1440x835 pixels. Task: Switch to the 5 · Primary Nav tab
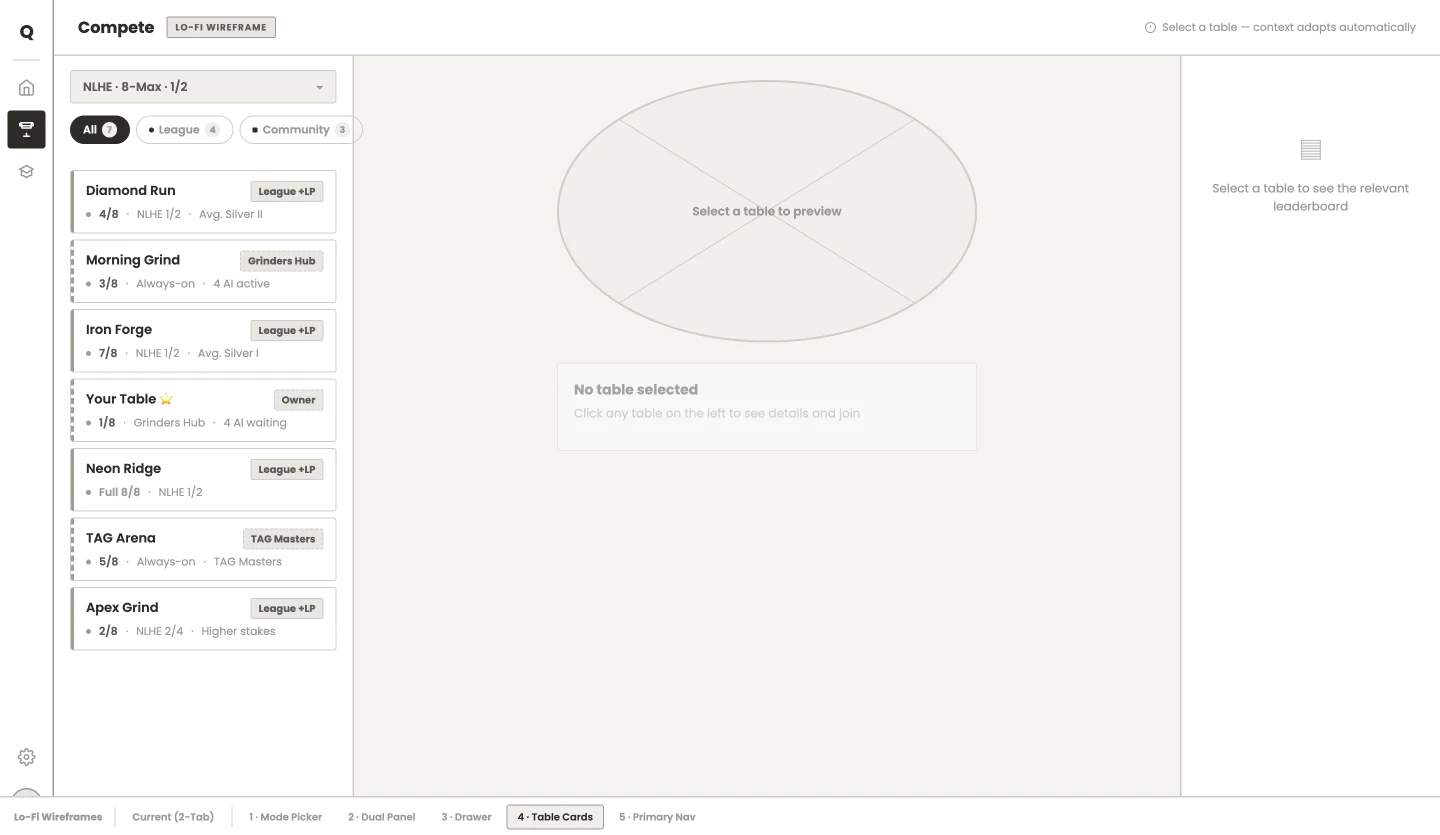tap(657, 817)
